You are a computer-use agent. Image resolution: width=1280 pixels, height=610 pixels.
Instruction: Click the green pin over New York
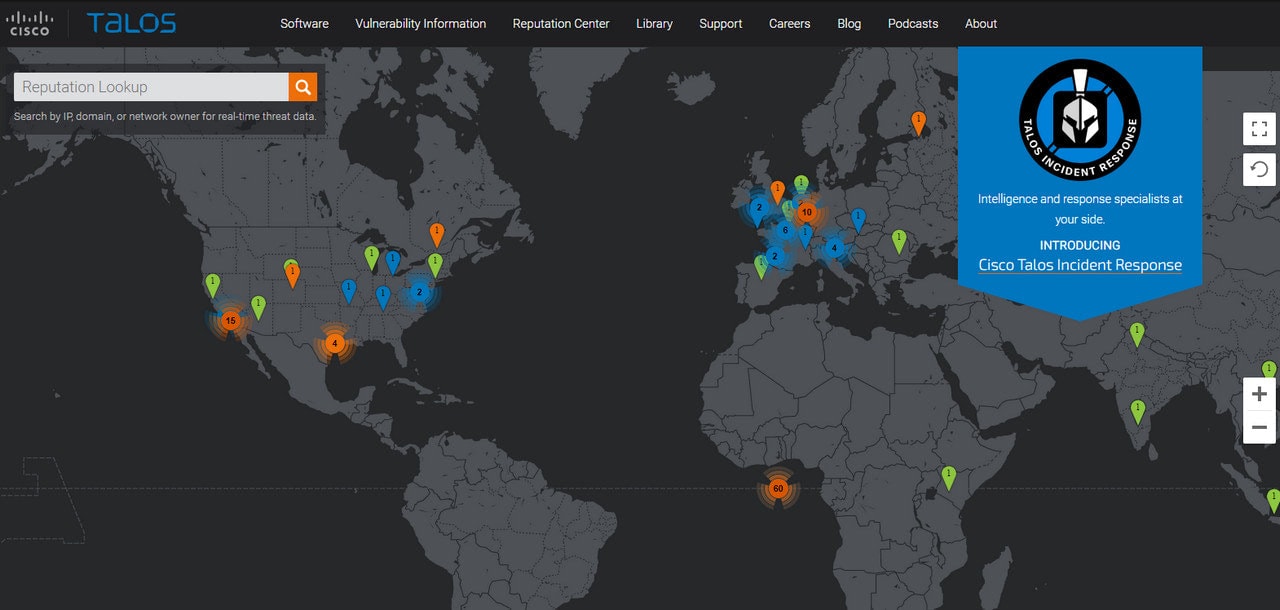coord(435,264)
